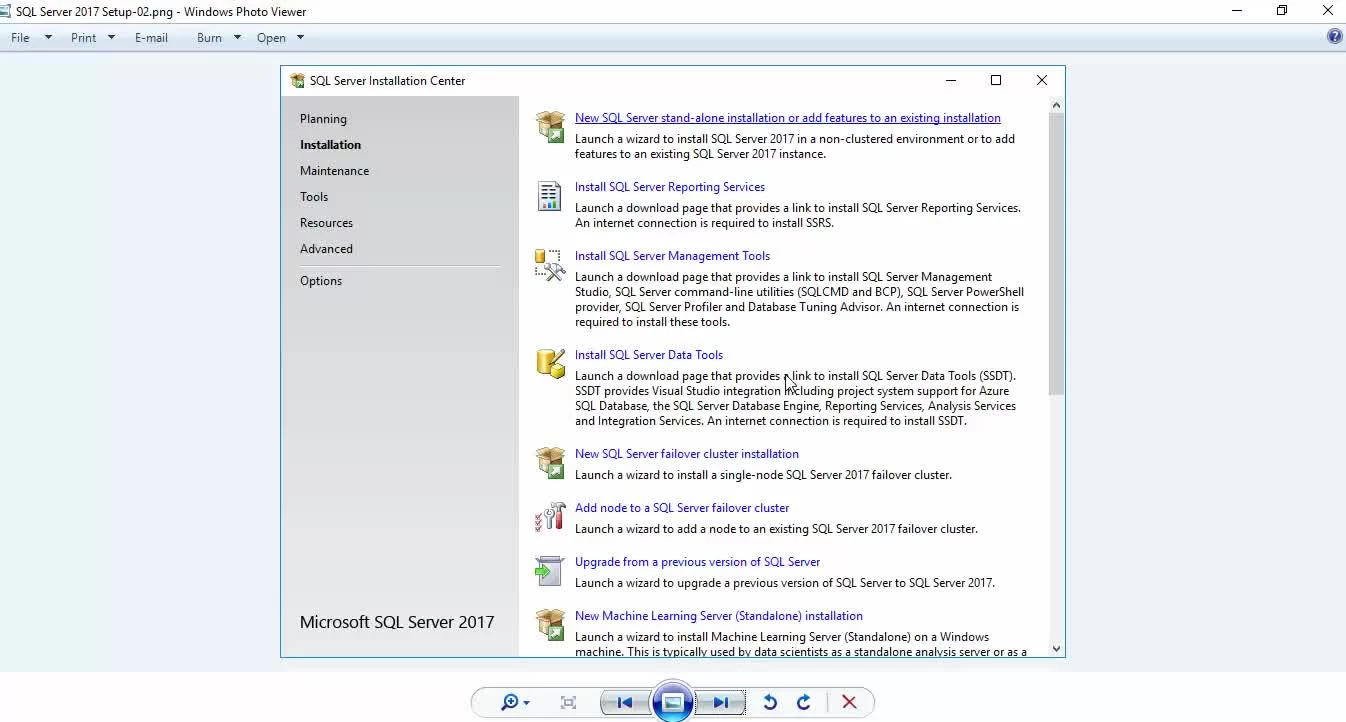Restore down the Windows Photo Viewer window
Screen dimensions: 1346x722
(1282, 11)
